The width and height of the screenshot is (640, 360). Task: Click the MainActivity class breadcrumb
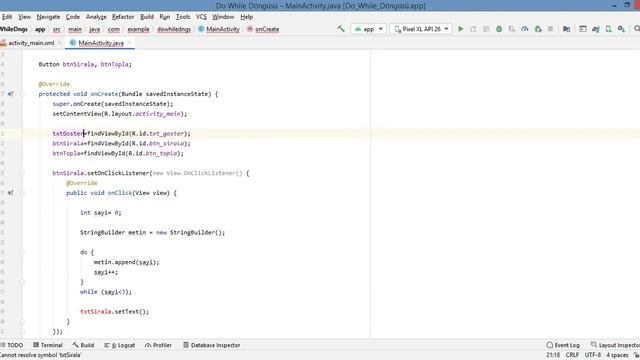click(219, 29)
